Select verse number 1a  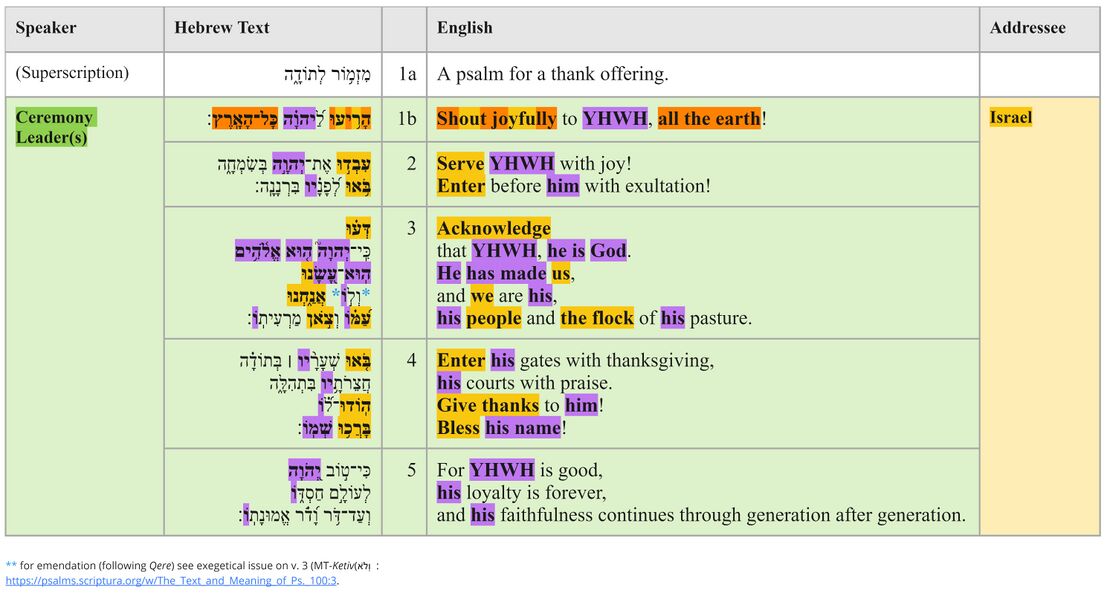404,74
